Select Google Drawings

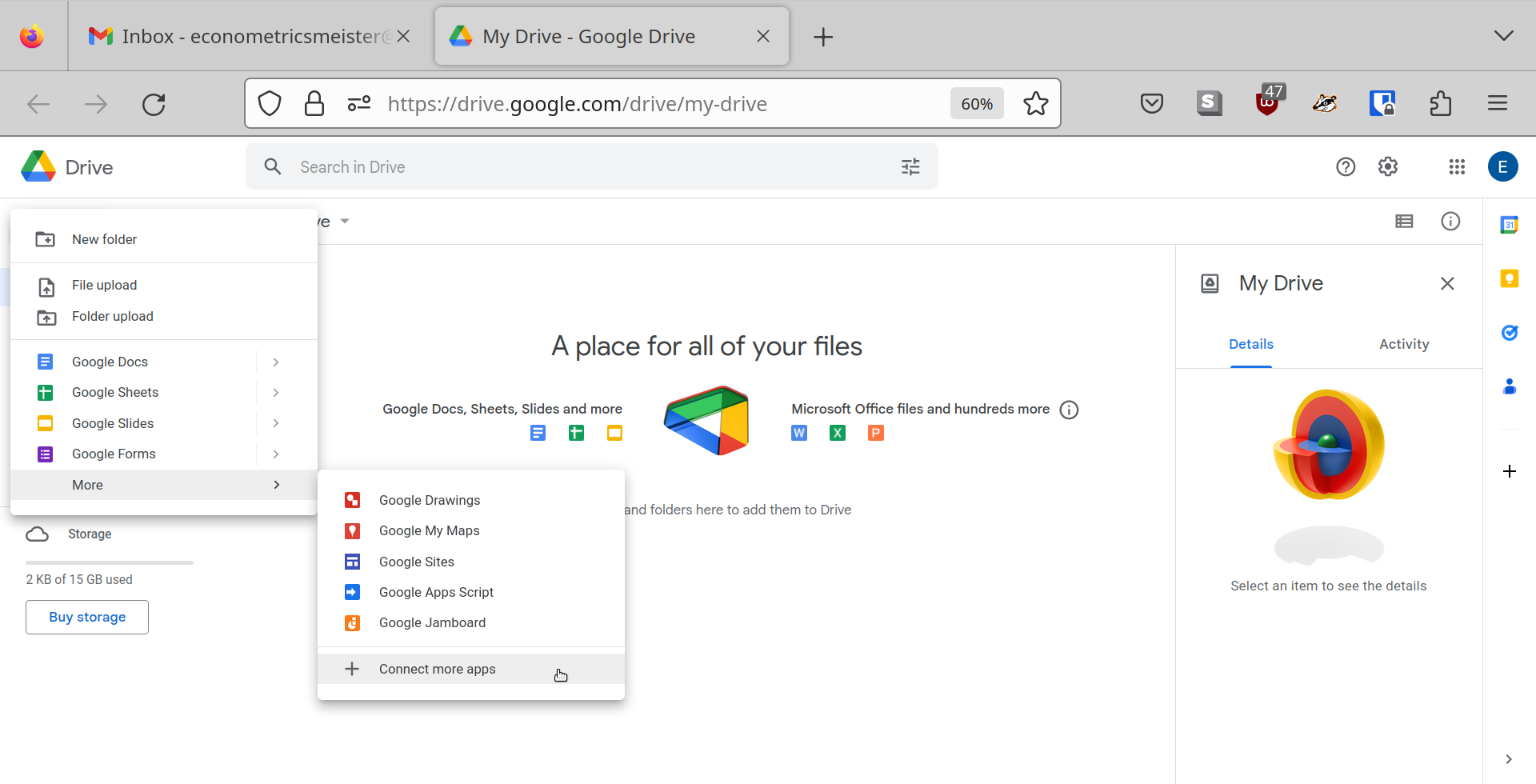tap(471, 500)
